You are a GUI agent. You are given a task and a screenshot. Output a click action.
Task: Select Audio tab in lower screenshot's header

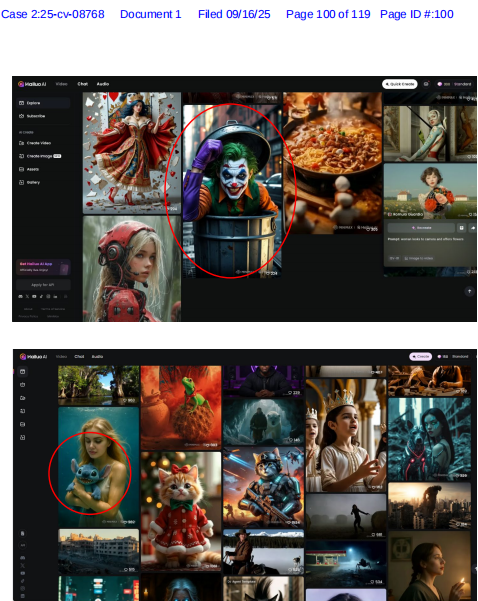click(97, 356)
